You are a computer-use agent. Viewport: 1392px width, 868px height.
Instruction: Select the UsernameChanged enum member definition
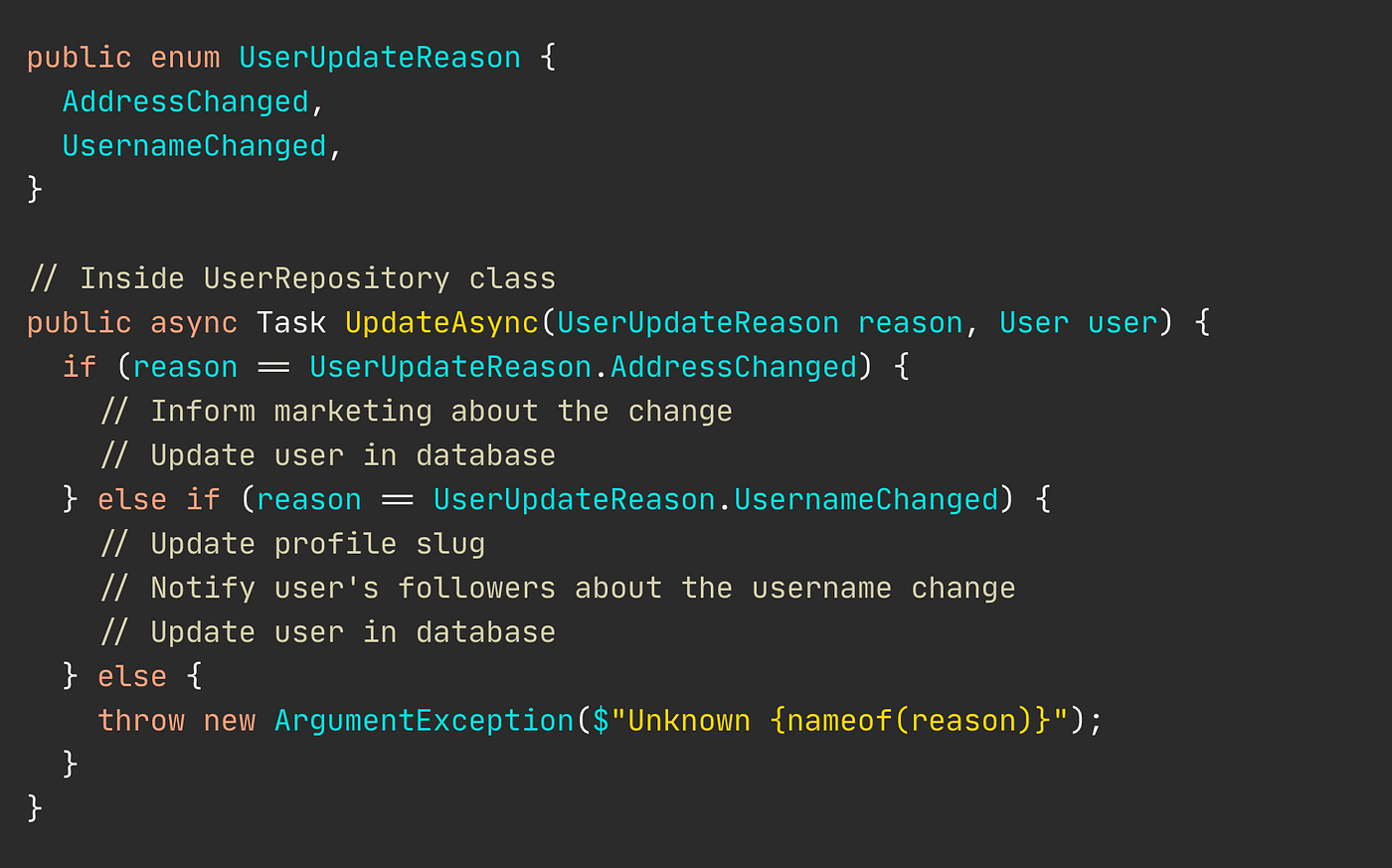coord(194,146)
